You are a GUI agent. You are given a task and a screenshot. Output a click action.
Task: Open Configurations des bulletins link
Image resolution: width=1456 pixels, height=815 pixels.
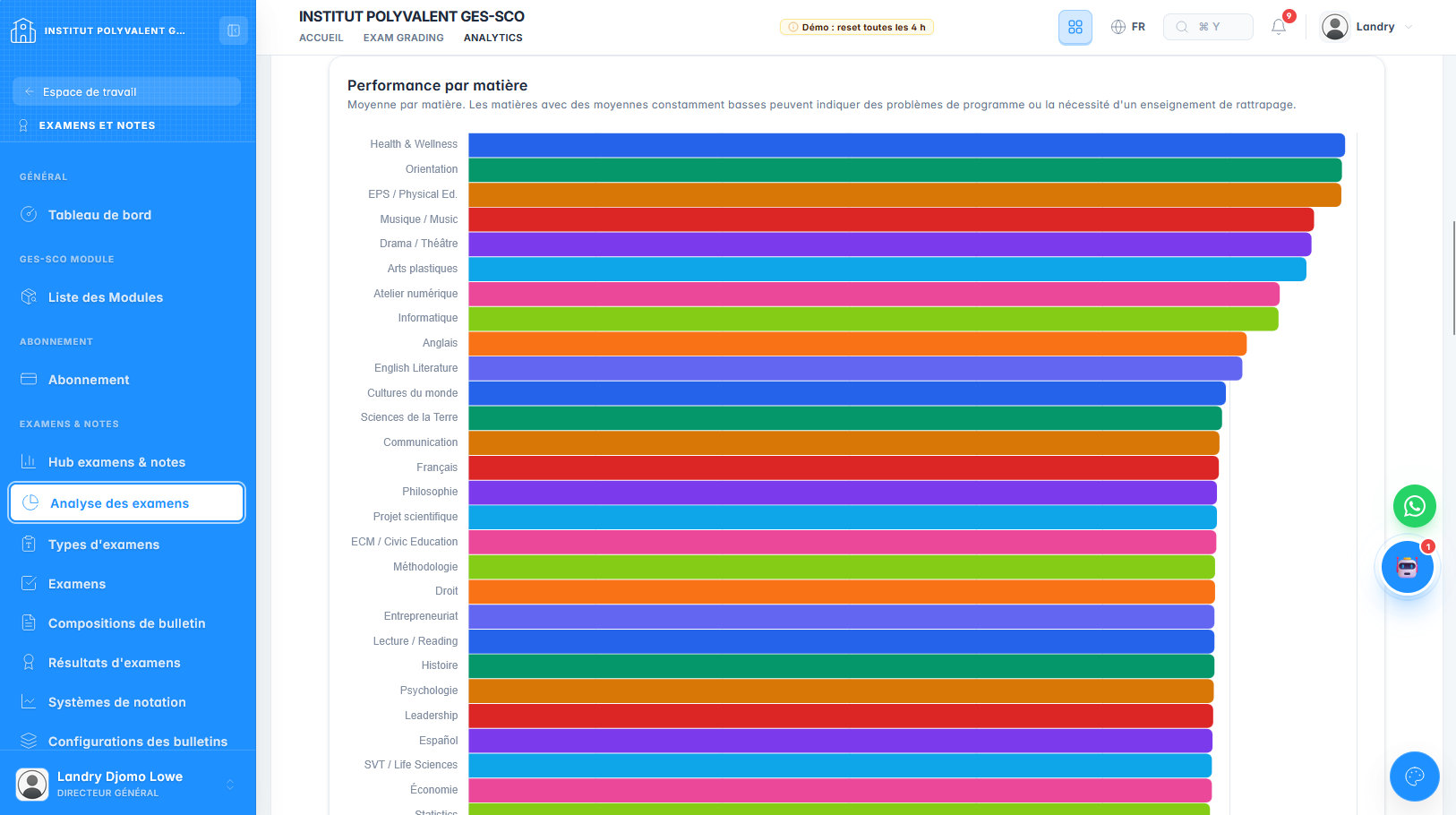pyautogui.click(x=126, y=742)
